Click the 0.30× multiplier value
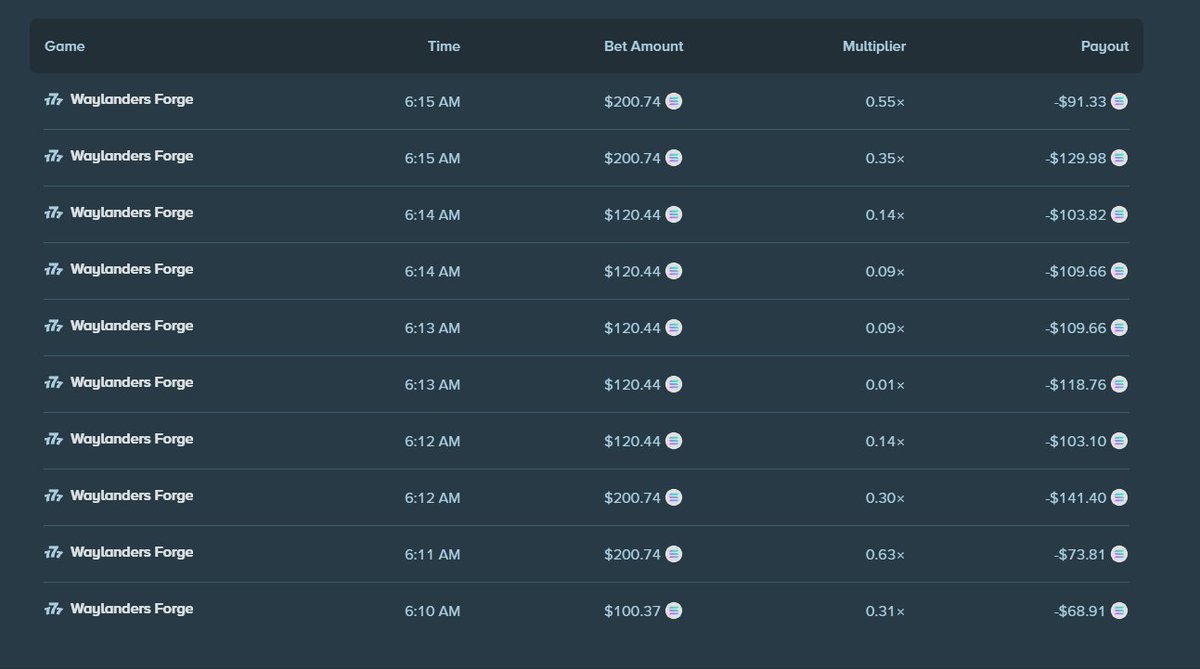 coord(885,498)
